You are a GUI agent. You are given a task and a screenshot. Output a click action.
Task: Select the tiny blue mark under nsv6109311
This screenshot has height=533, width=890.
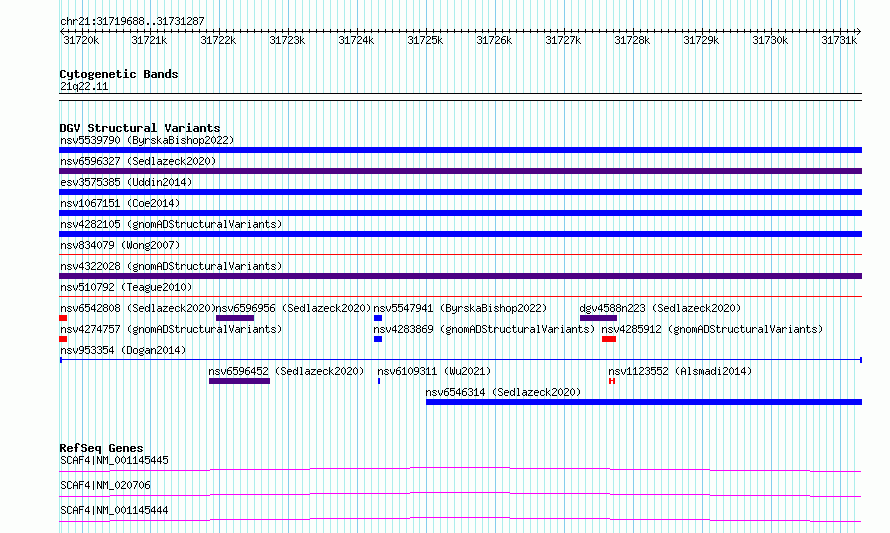click(379, 381)
